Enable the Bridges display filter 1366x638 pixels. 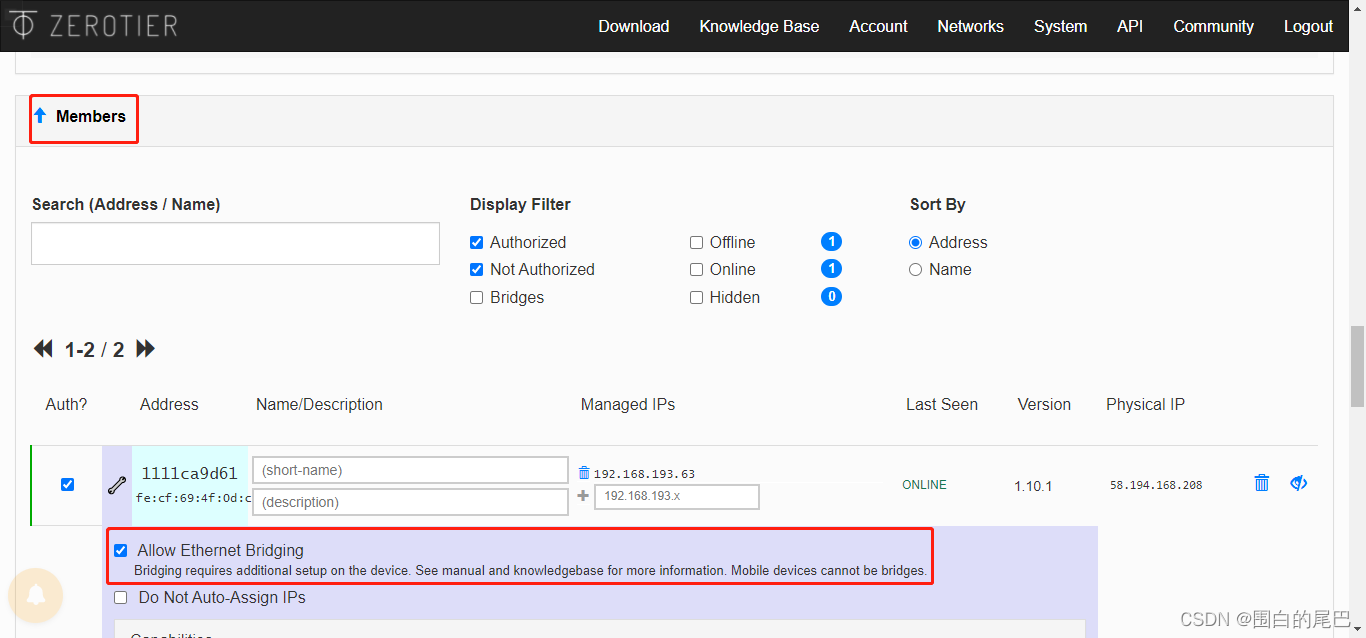pyautogui.click(x=476, y=297)
